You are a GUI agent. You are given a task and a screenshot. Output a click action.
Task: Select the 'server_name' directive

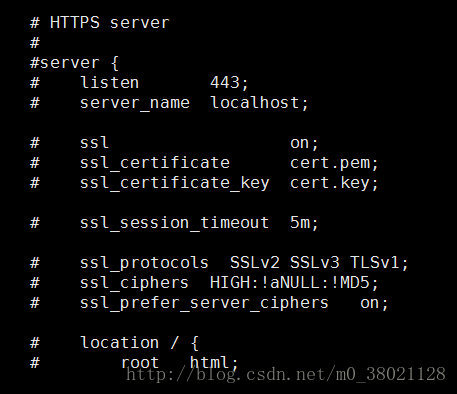(135, 103)
